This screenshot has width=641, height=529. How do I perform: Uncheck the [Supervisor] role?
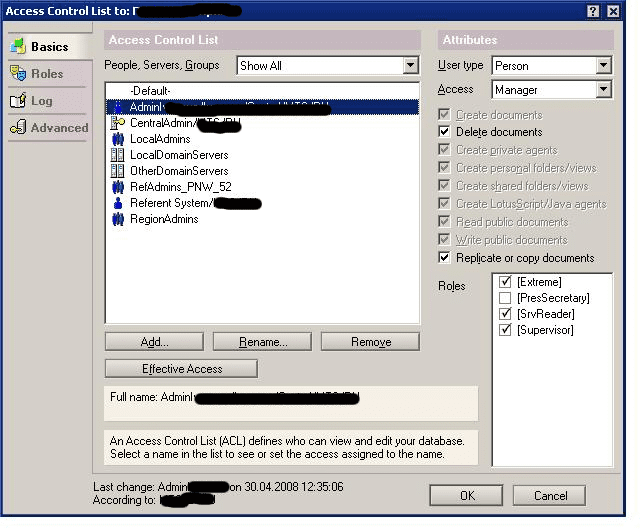505,330
